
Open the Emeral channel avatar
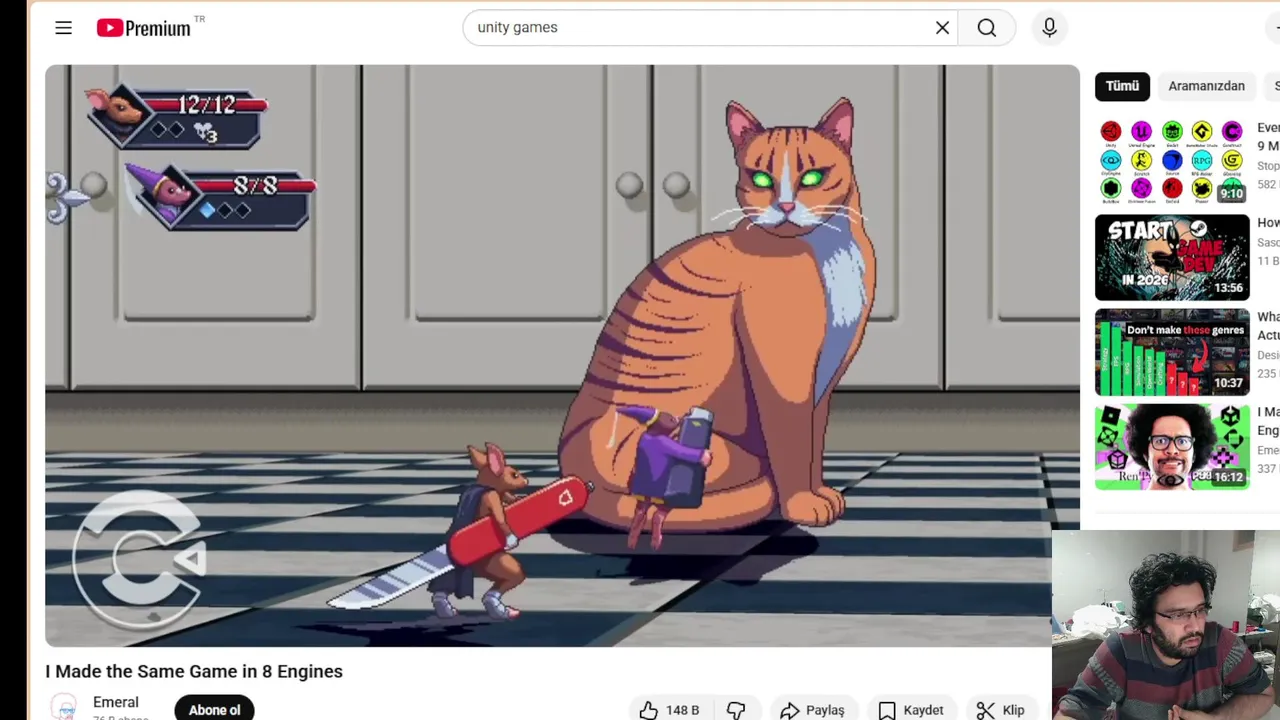tap(65, 708)
